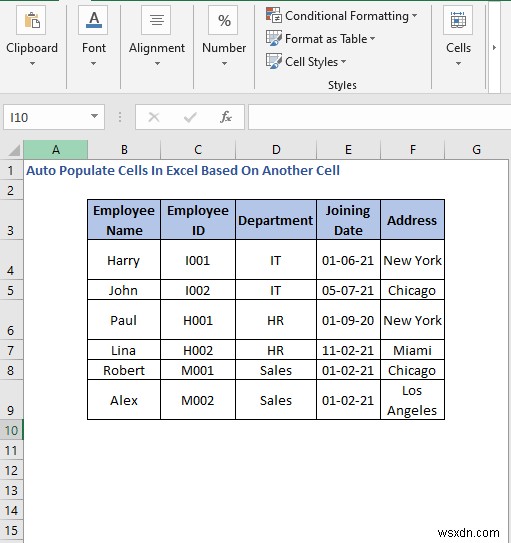Screen dimensions: 511x543
Task: Expand the Alignment group dropdown arrow
Action: point(157,63)
